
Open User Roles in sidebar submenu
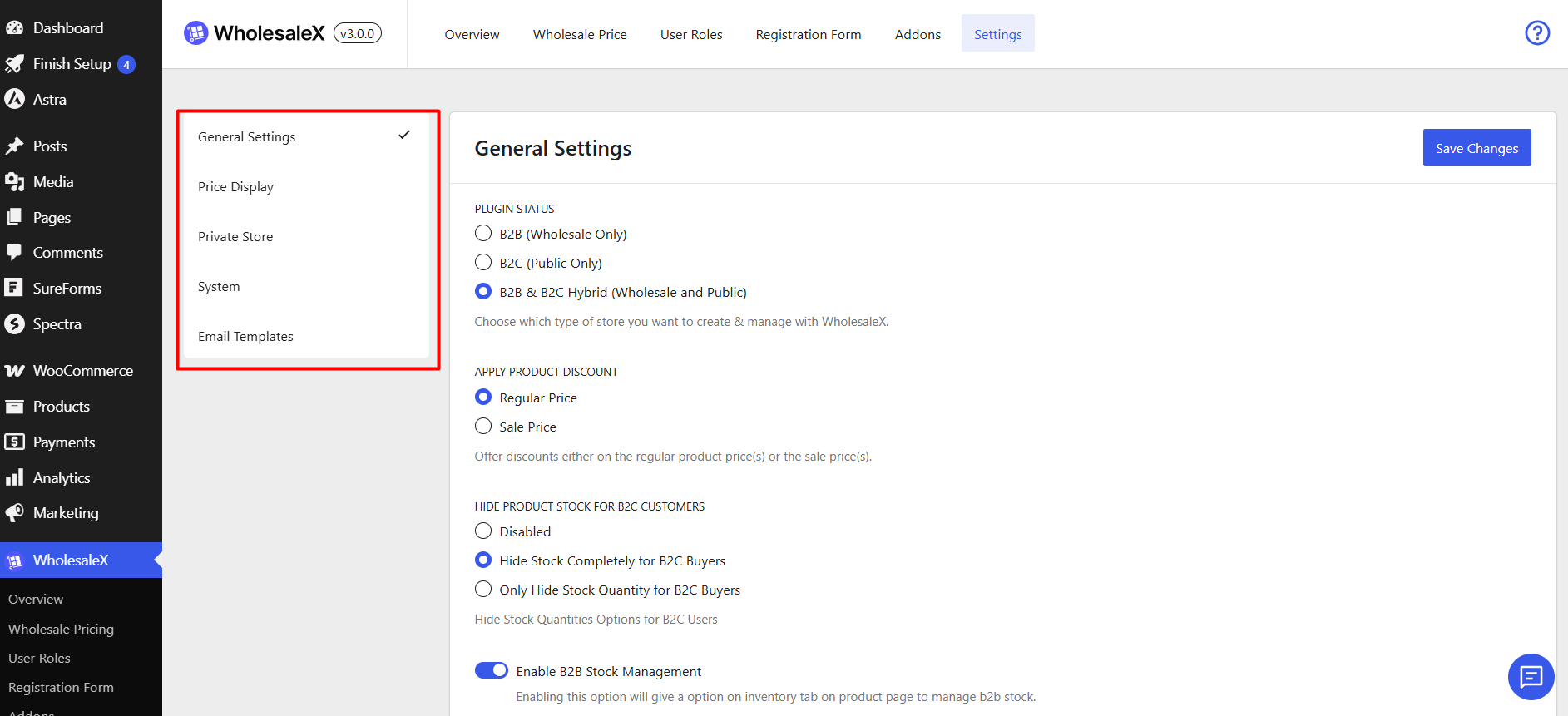pos(39,658)
